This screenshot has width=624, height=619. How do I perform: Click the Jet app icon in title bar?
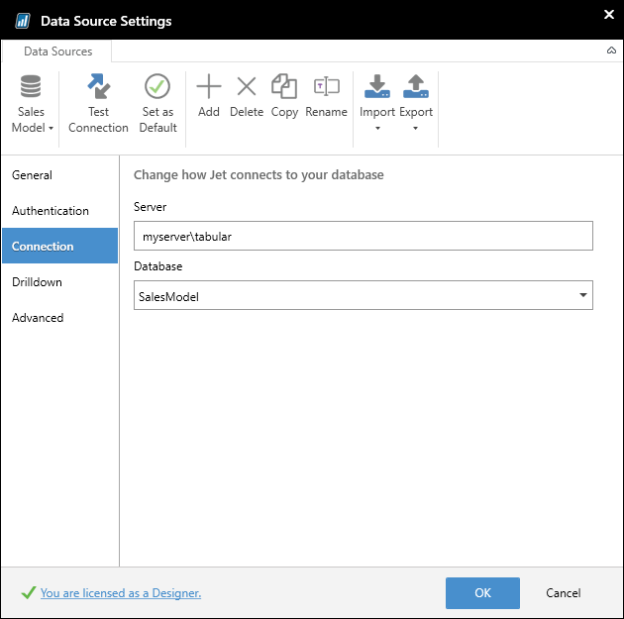[x=23, y=21]
